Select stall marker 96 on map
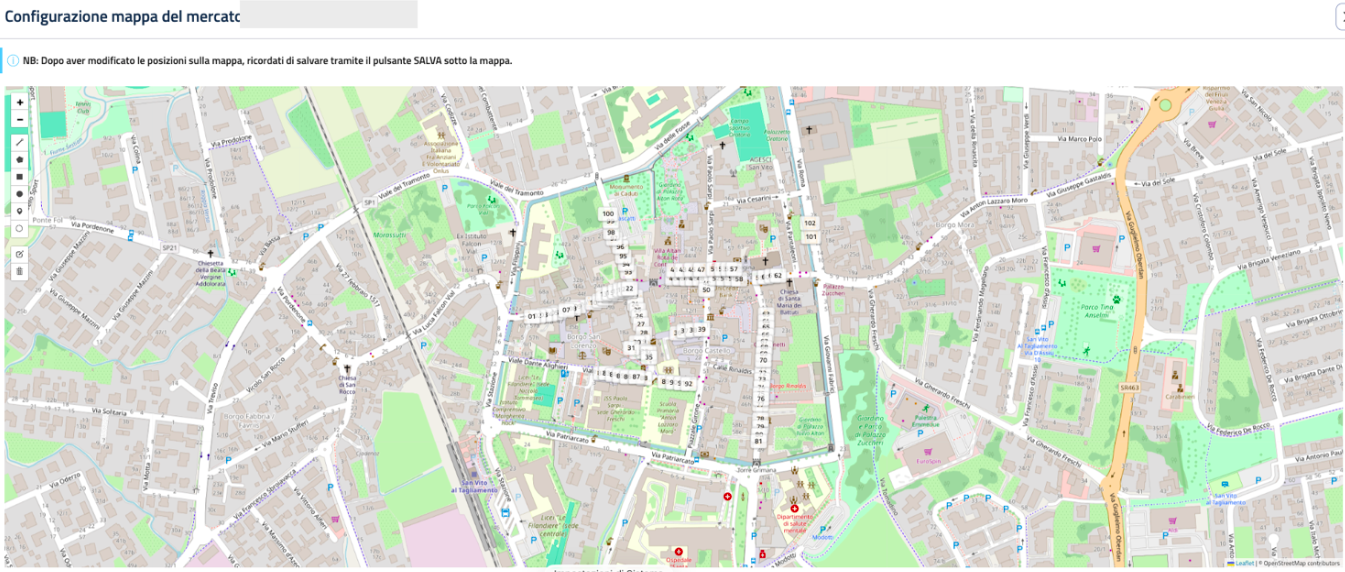 click(620, 247)
